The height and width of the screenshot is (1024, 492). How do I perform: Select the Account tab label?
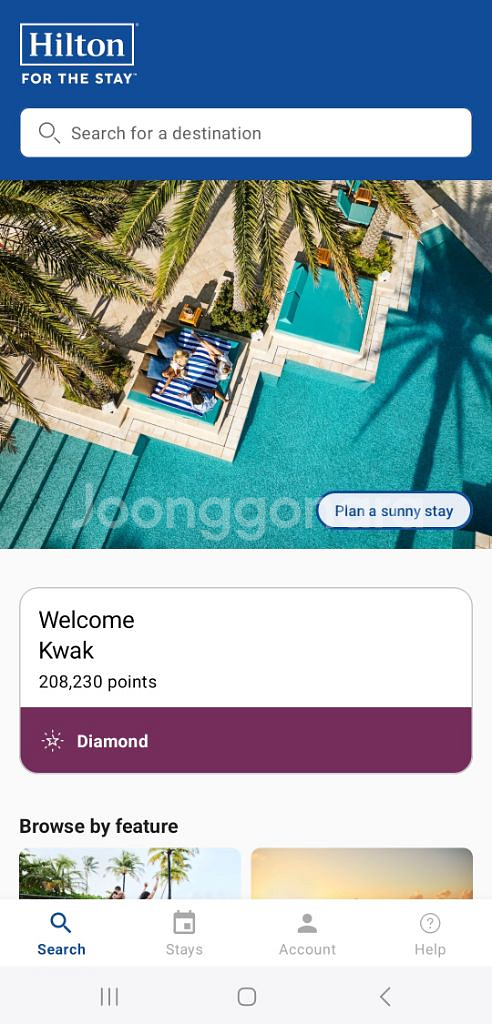point(307,950)
